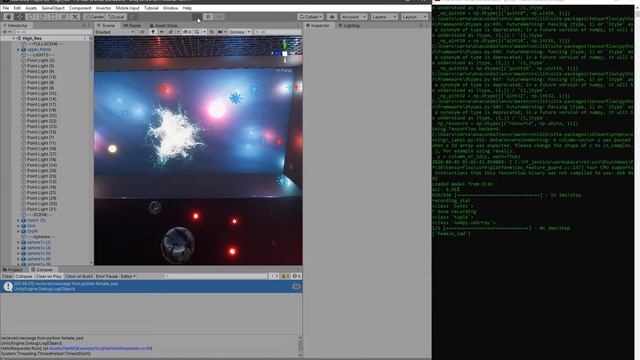Click Clear in the Console
640x360 pixels.
click(7, 276)
